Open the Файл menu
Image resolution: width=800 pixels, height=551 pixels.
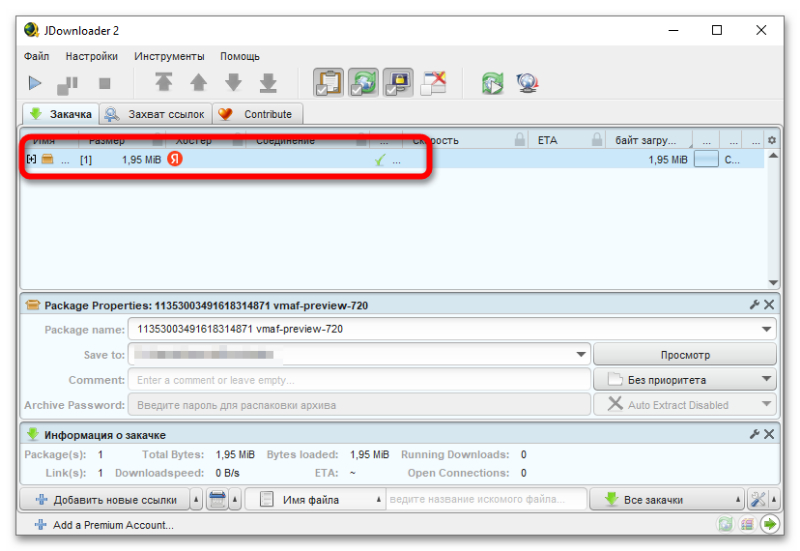tap(37, 56)
